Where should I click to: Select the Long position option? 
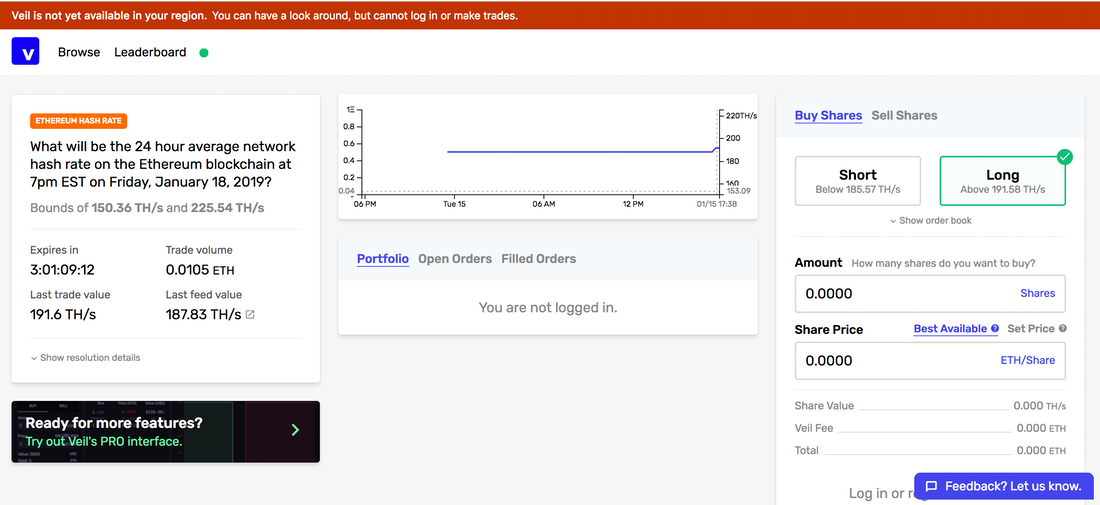click(1002, 181)
